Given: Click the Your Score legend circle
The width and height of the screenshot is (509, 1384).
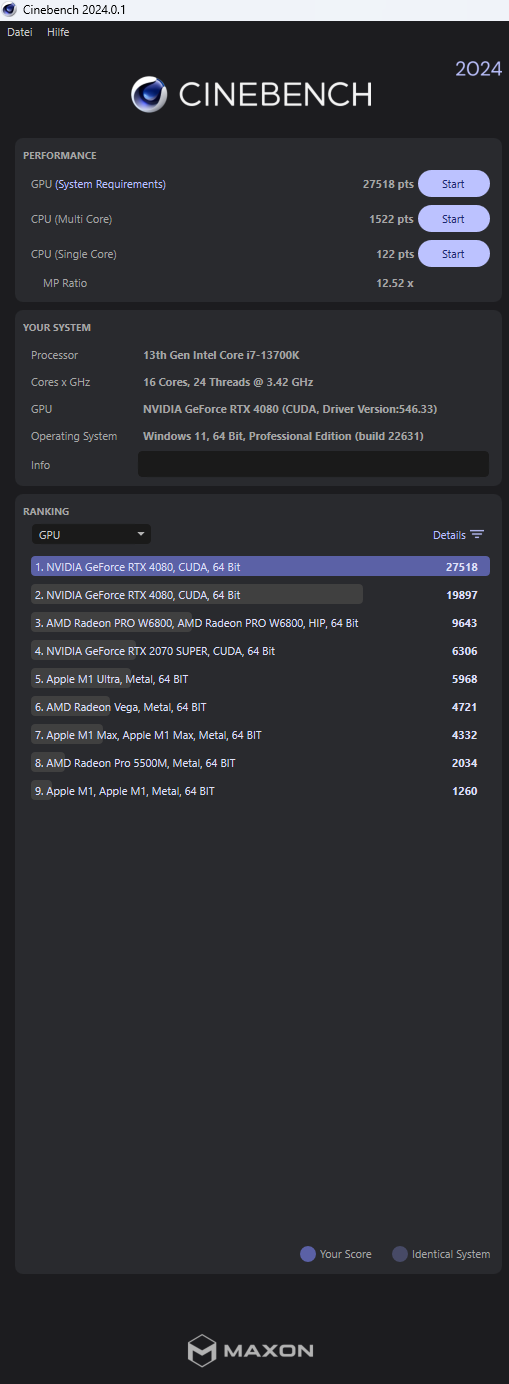Looking at the screenshot, I should (x=308, y=1254).
